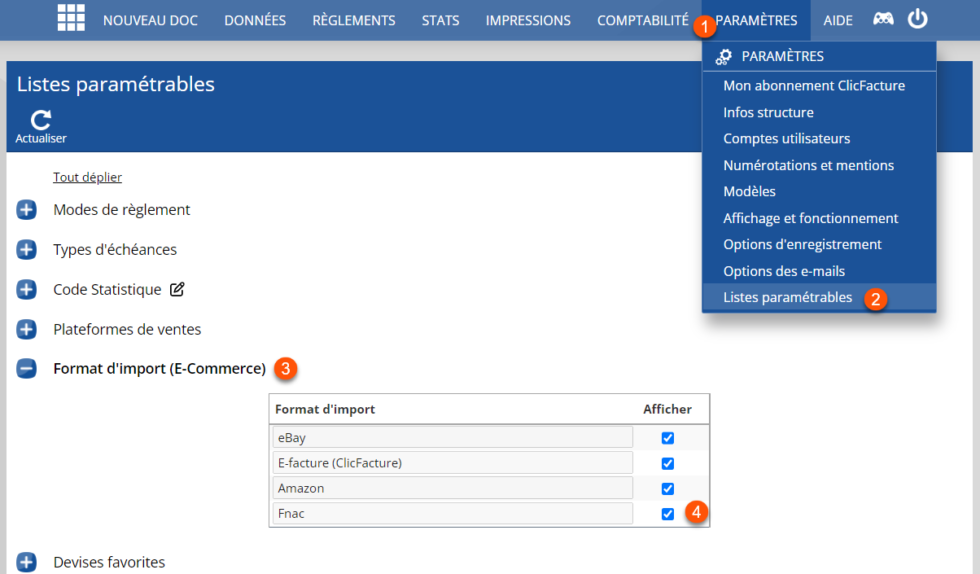Expand the Types d'échéances section

click(x=27, y=250)
